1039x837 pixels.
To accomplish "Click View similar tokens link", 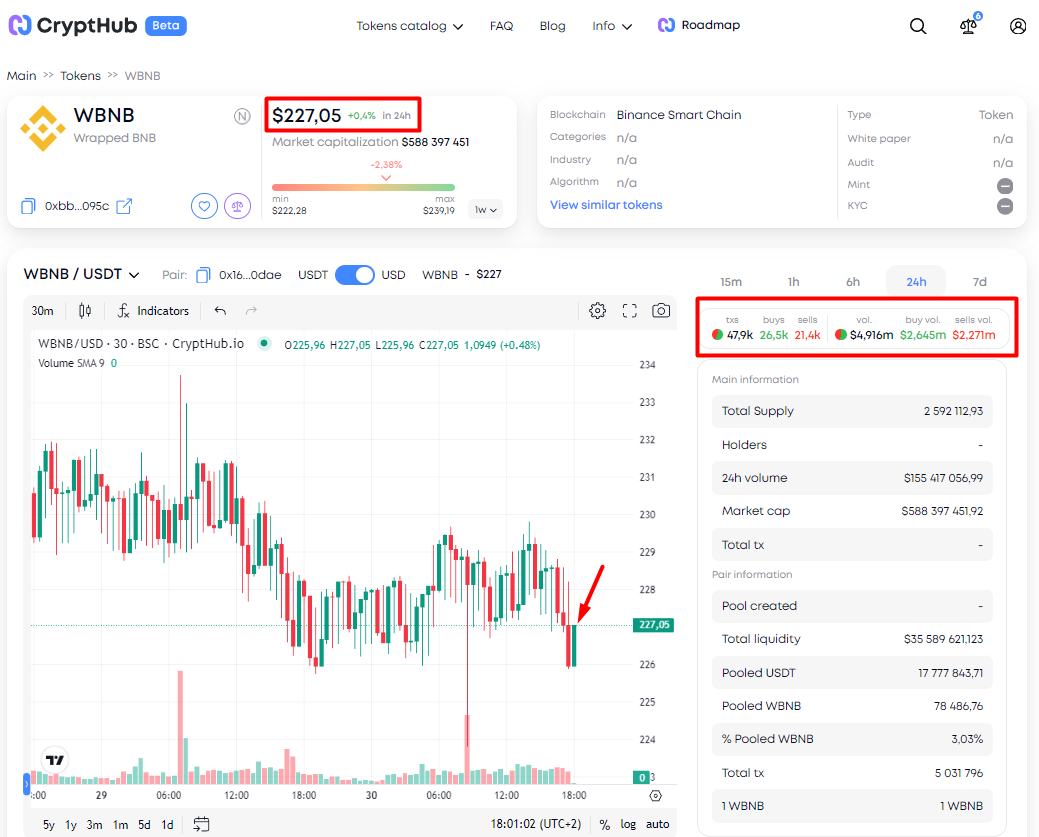I will (606, 205).
